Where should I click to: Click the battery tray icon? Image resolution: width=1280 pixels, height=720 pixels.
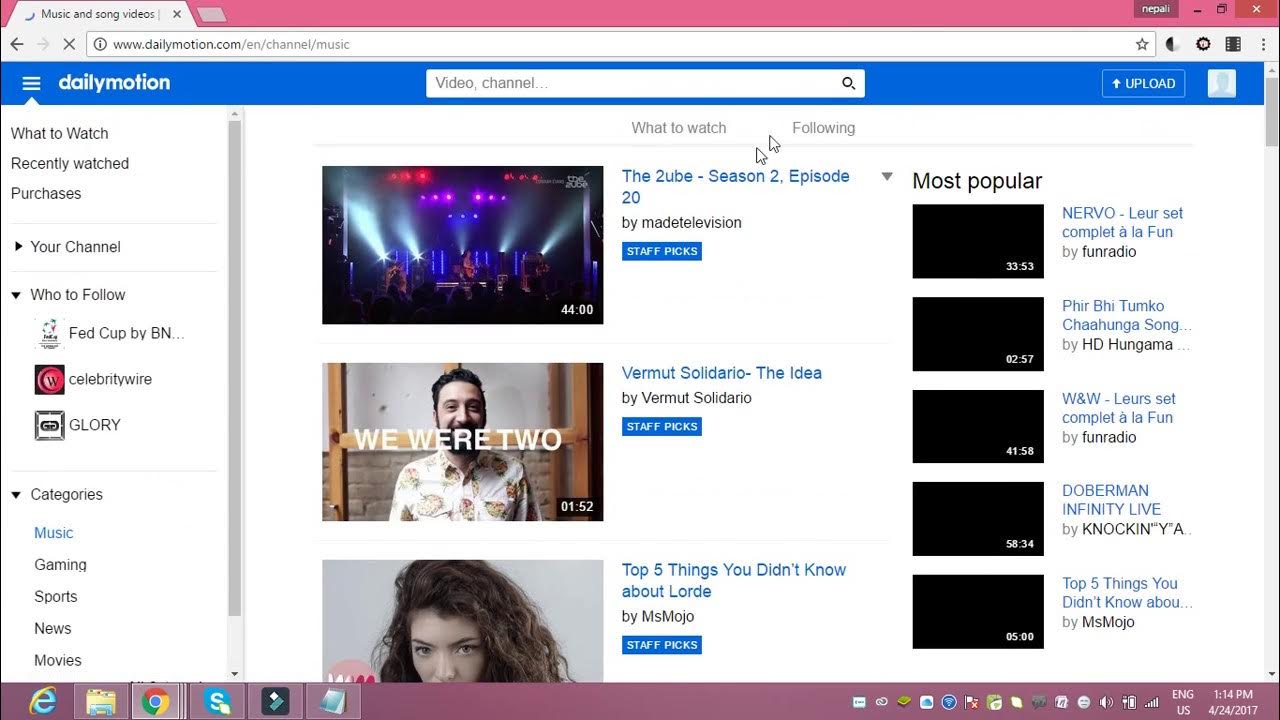1129,702
